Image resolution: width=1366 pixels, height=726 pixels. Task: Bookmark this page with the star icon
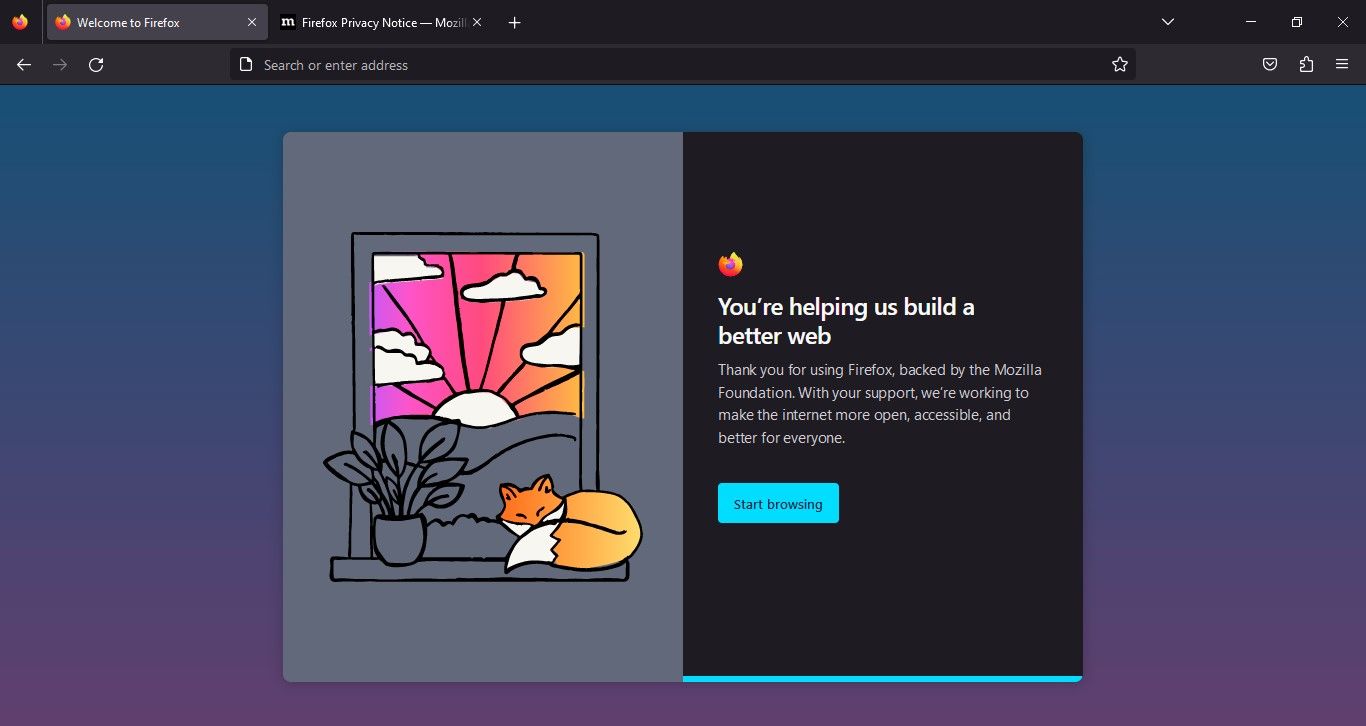pos(1119,65)
